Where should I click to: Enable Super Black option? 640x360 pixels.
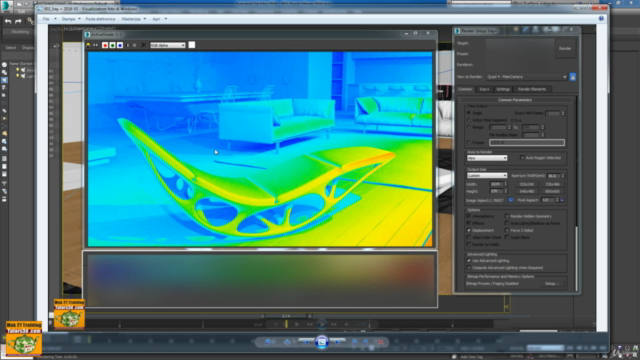click(x=507, y=237)
